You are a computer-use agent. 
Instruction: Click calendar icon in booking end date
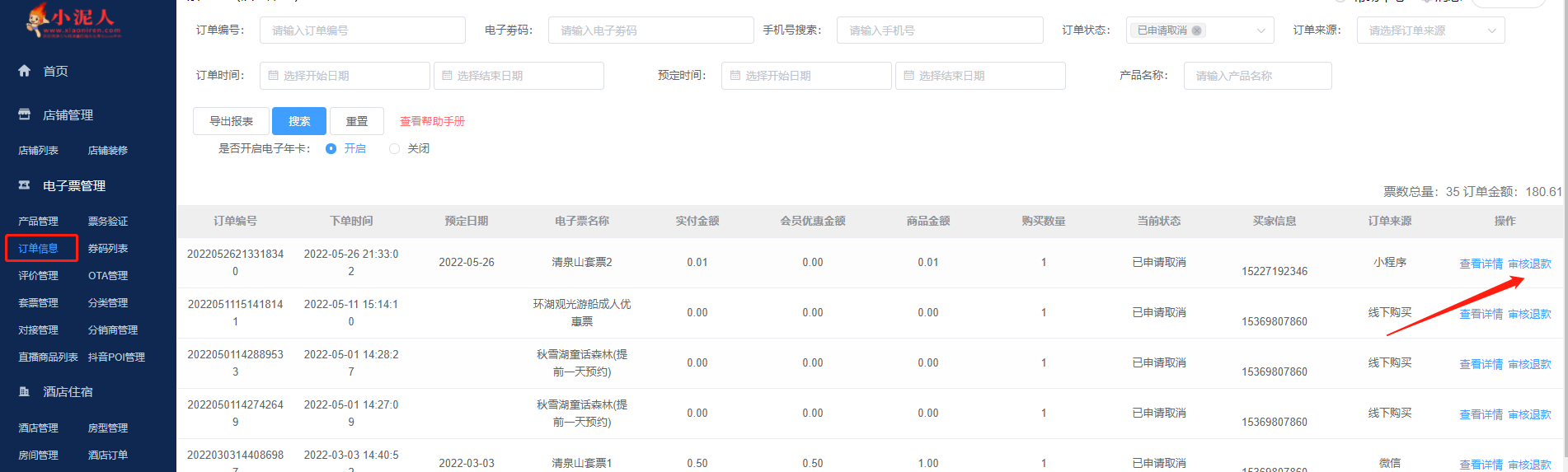tap(908, 75)
